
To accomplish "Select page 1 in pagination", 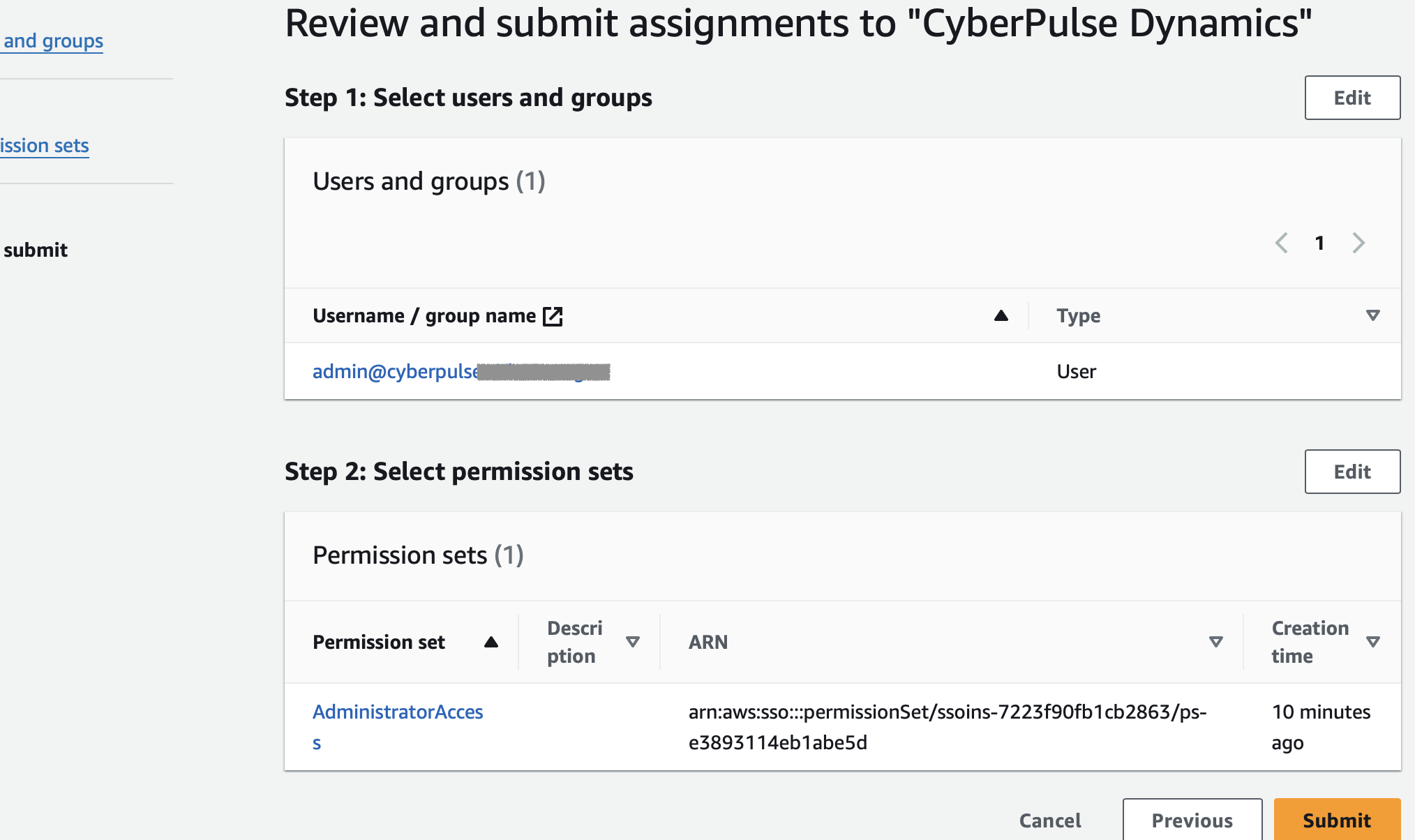I will coord(1319,243).
